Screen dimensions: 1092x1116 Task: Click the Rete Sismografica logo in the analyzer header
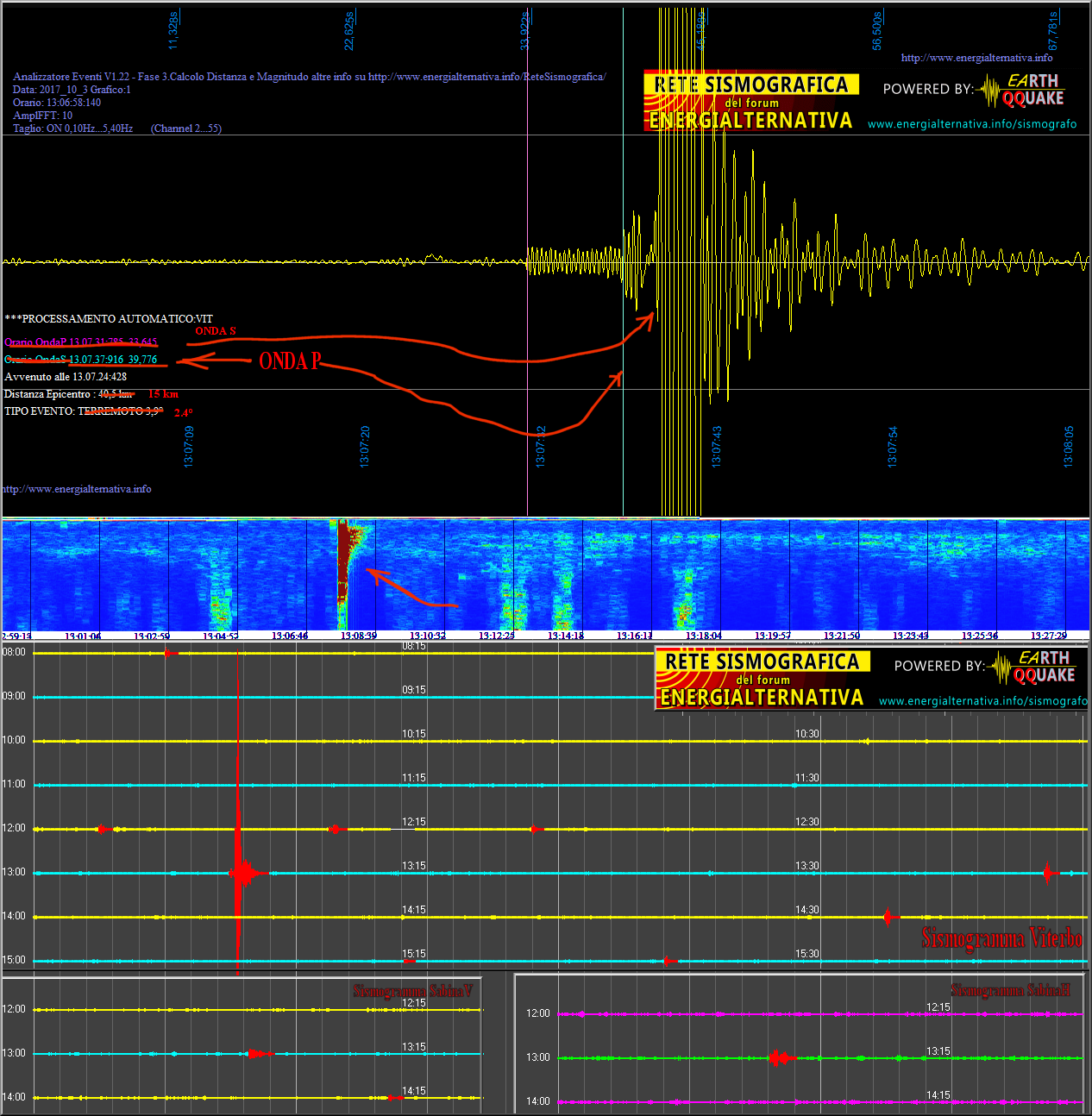751,102
